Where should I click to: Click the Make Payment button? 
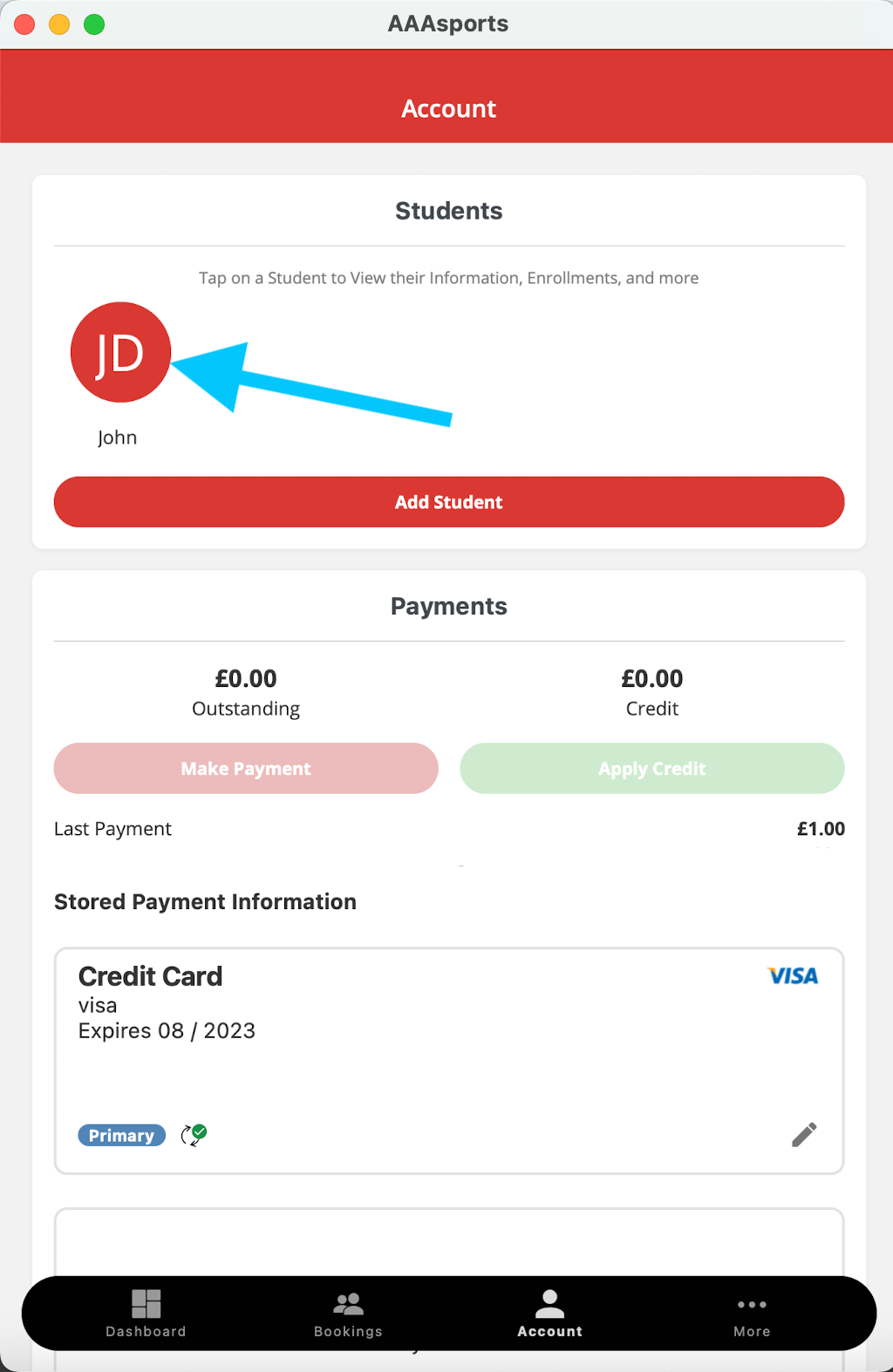tap(246, 769)
